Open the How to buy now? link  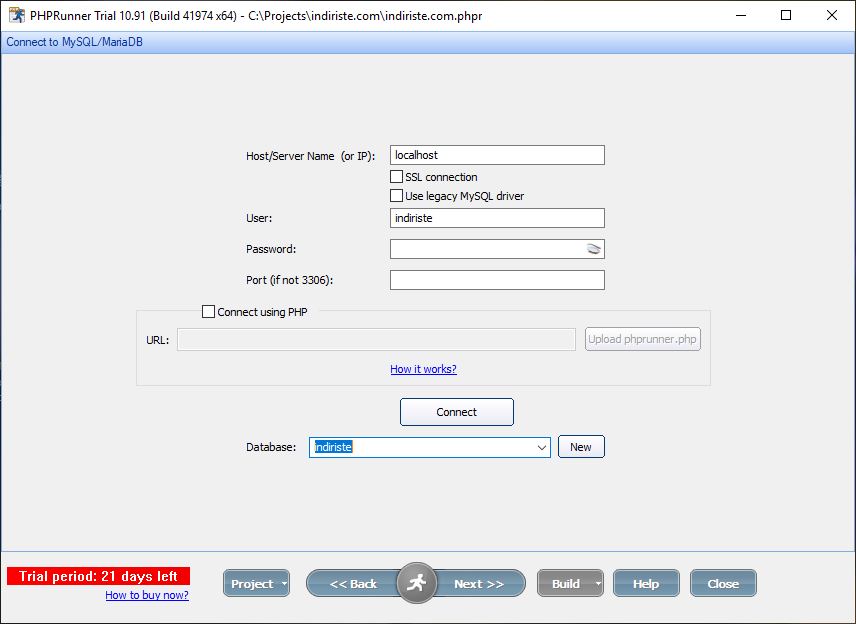click(147, 595)
